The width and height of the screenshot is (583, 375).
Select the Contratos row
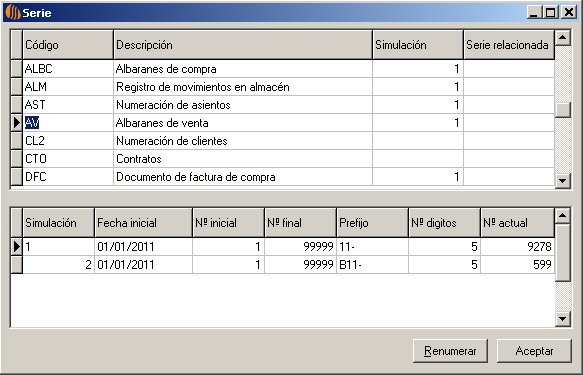click(283, 159)
